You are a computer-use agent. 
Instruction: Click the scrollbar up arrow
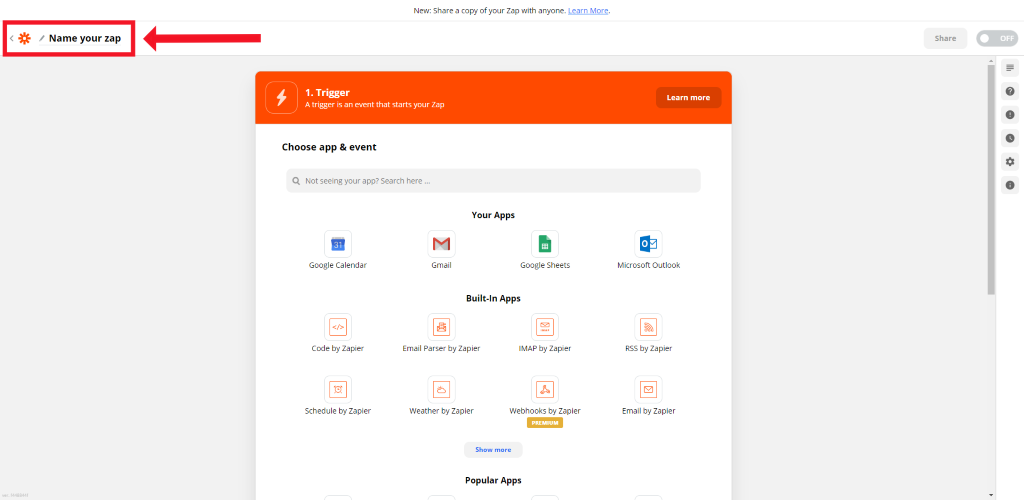pyautogui.click(x=991, y=61)
